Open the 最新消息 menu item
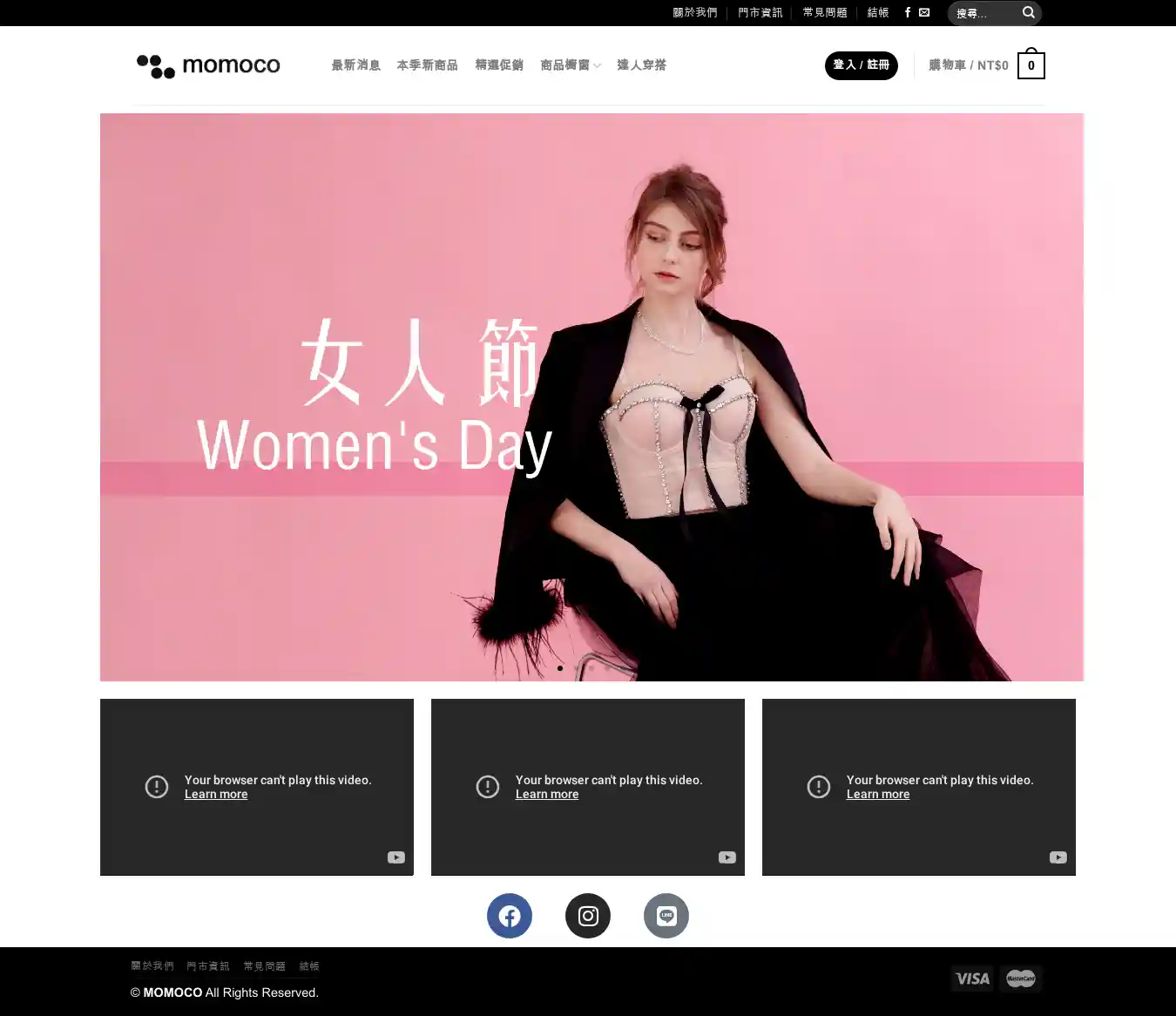 point(355,65)
